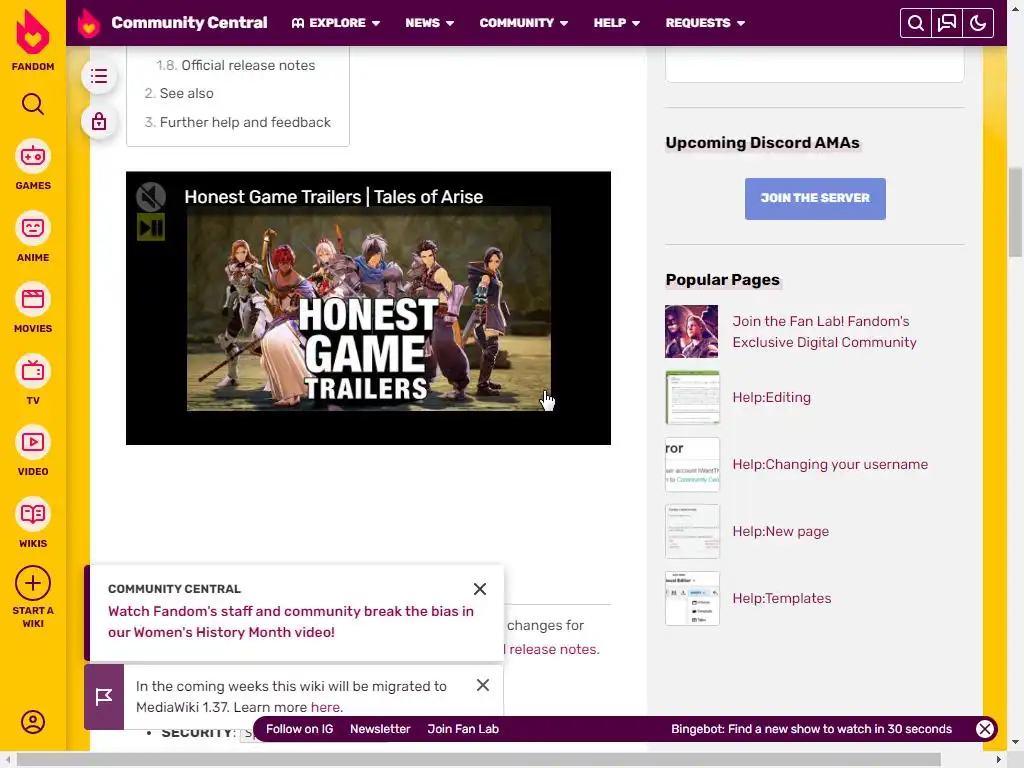
Task: Open Women's History Month video link
Action: [x=291, y=622]
